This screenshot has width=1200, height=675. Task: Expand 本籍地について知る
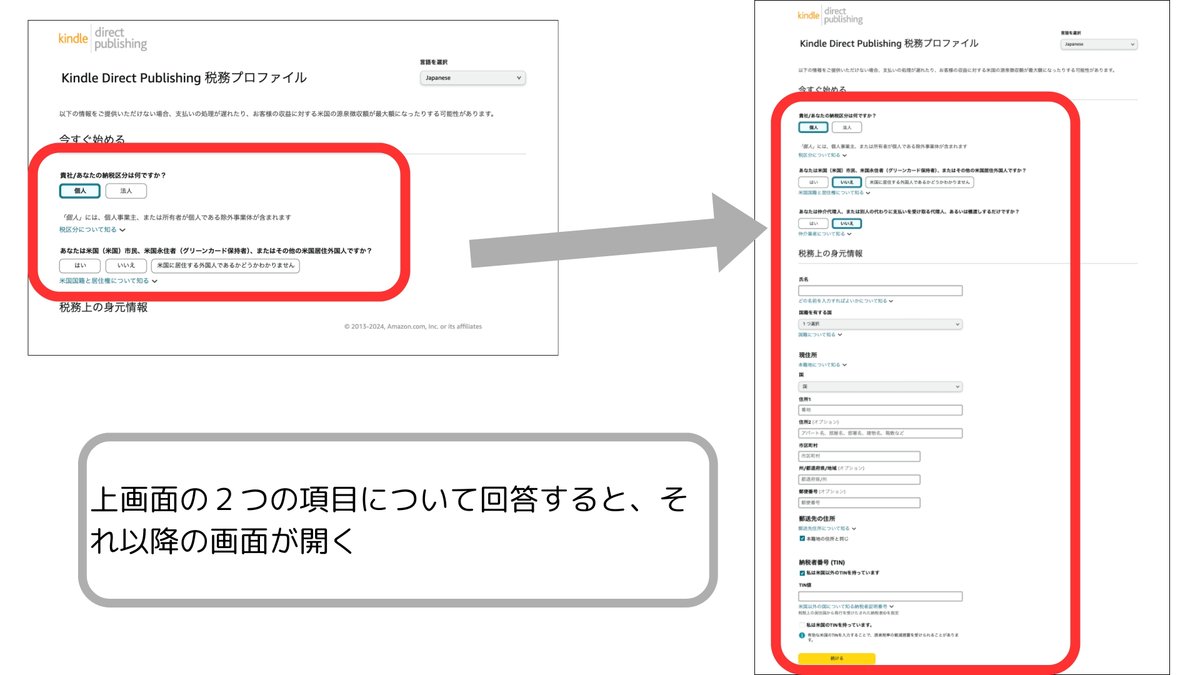(x=824, y=366)
